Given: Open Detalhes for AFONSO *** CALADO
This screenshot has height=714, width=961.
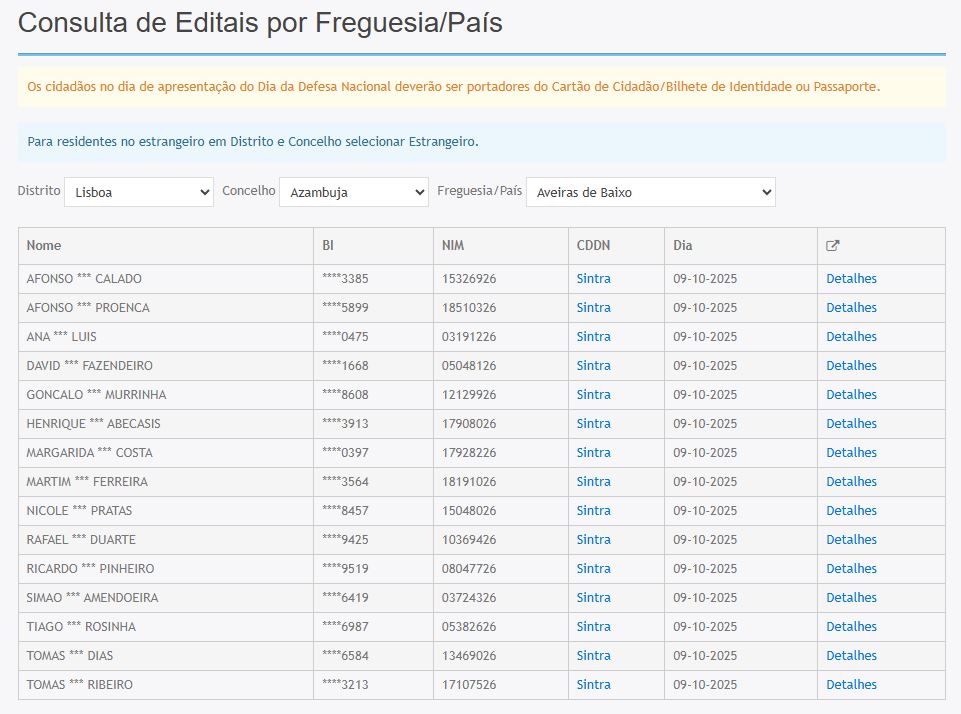Looking at the screenshot, I should click(x=851, y=279).
